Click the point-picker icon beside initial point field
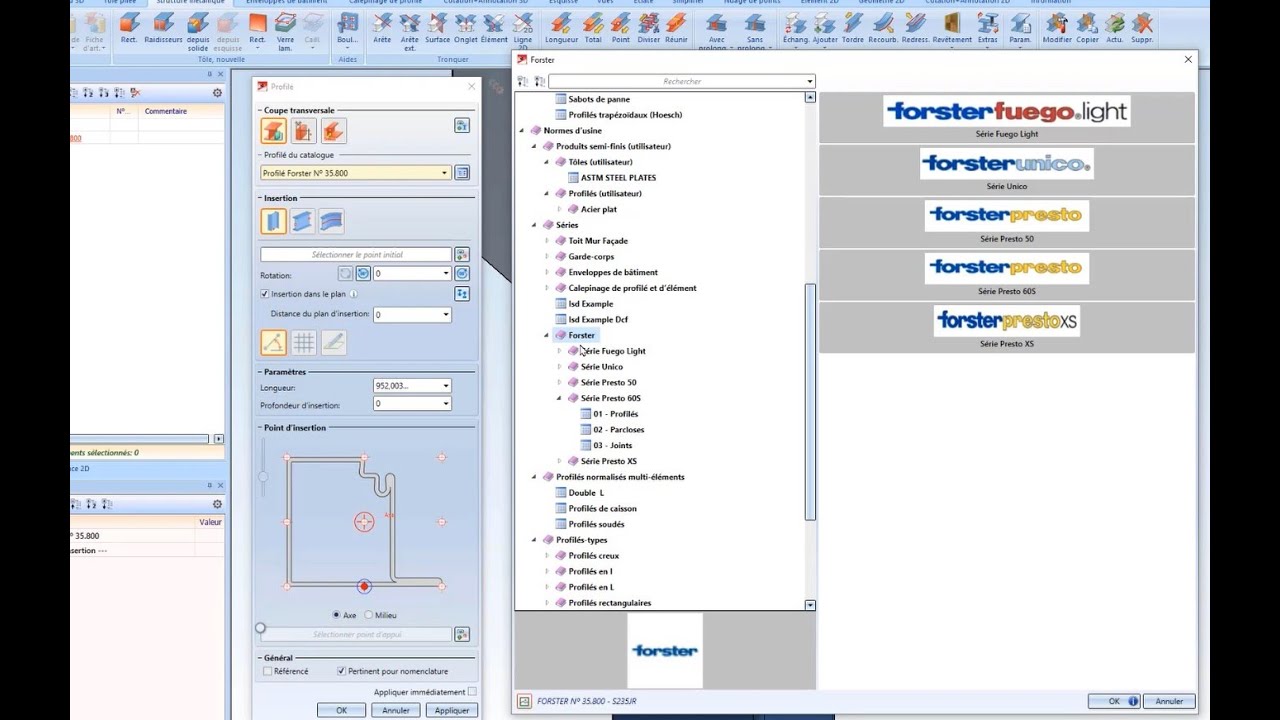Image resolution: width=1280 pixels, height=720 pixels. pyautogui.click(x=462, y=255)
